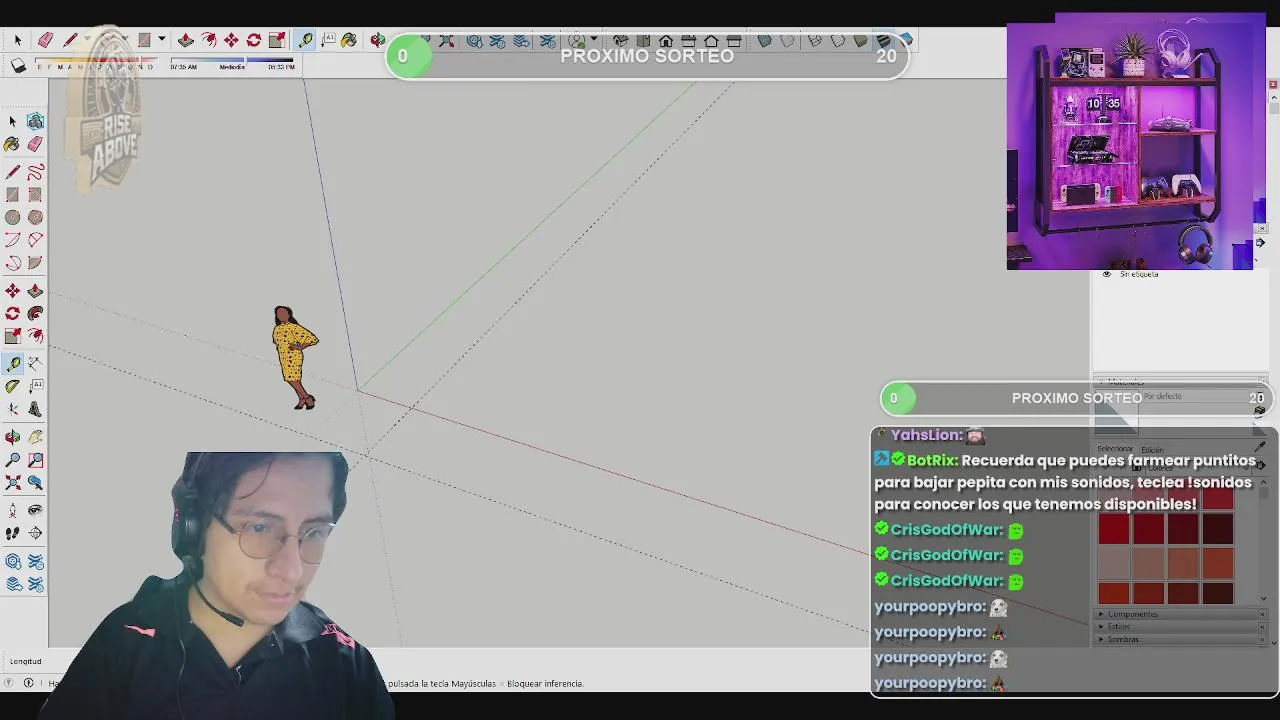Adjust the shadow time of day slider
Viewport: 1280px width, 720px height.
[x=232, y=62]
